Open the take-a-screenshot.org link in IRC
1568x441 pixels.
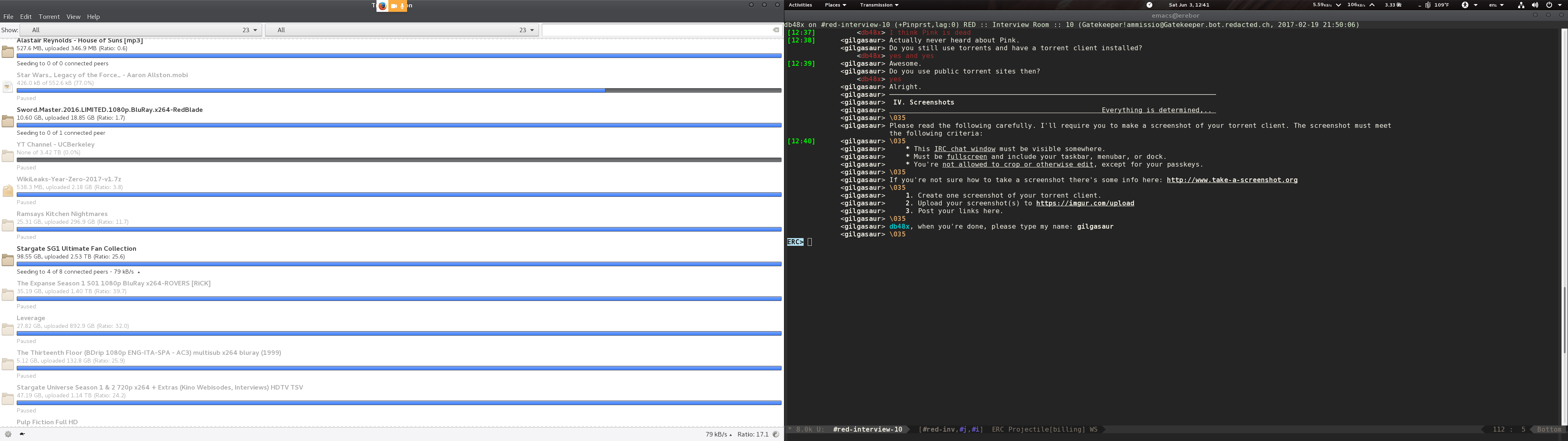1232,180
